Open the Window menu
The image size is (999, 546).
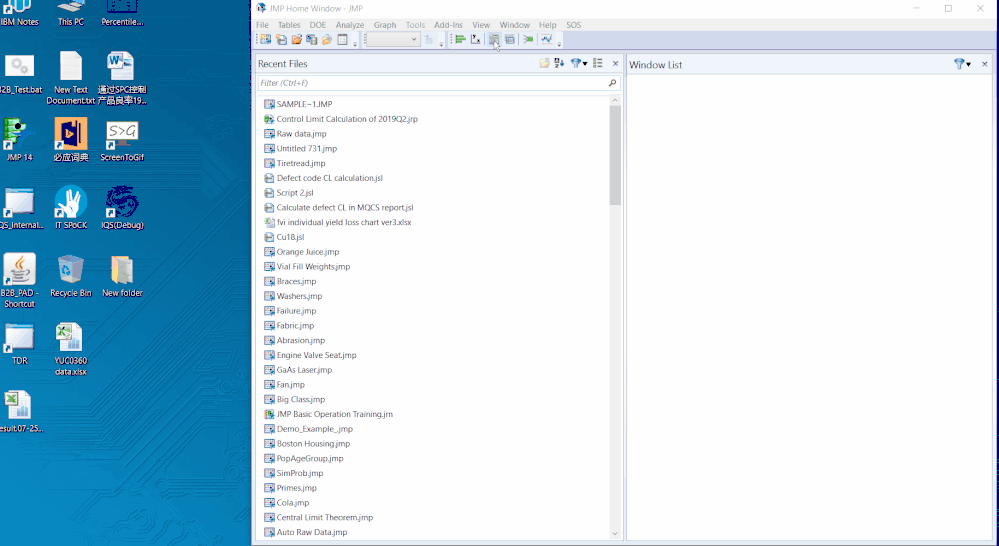click(514, 25)
